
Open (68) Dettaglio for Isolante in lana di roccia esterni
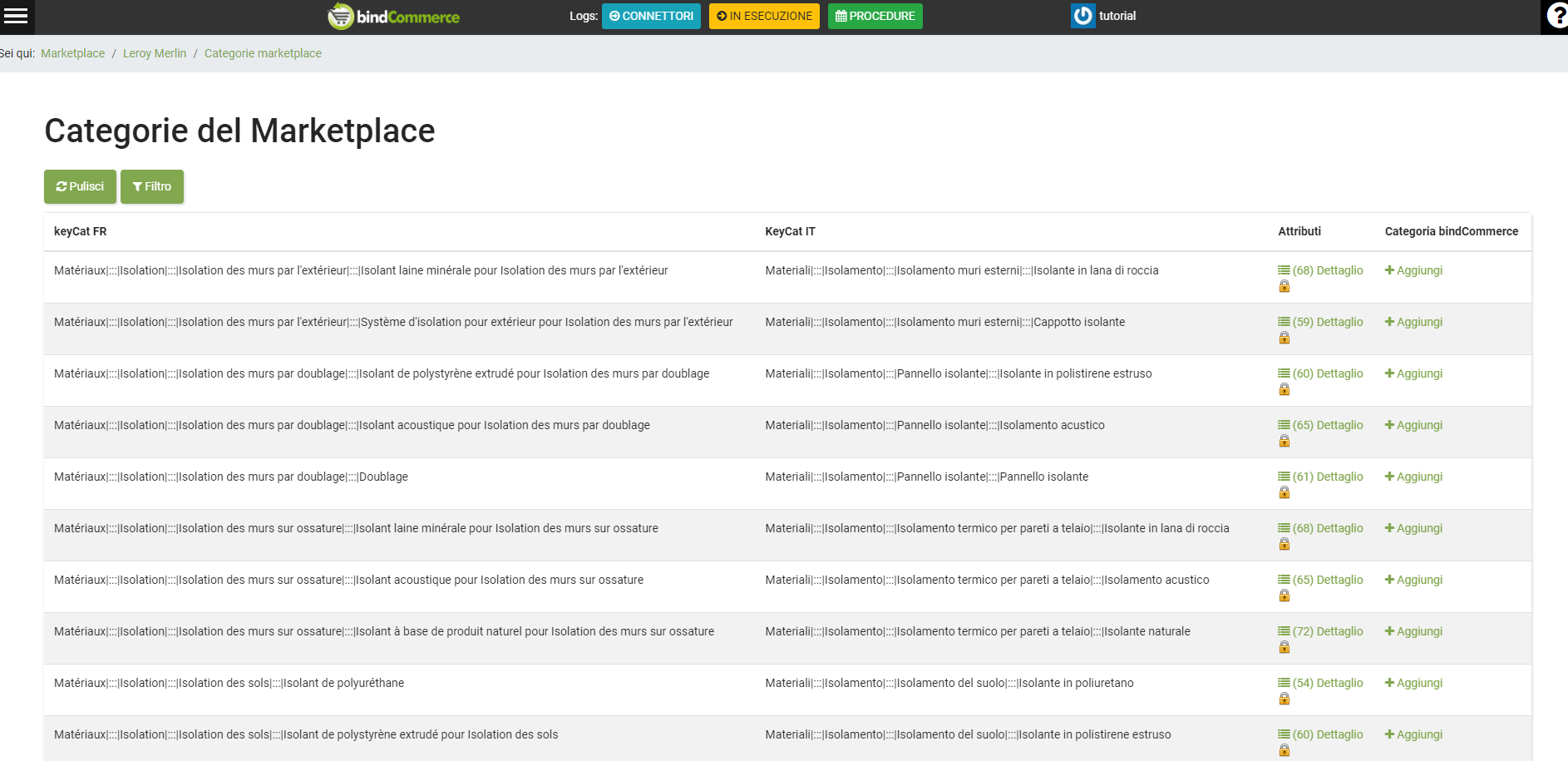click(x=1320, y=270)
